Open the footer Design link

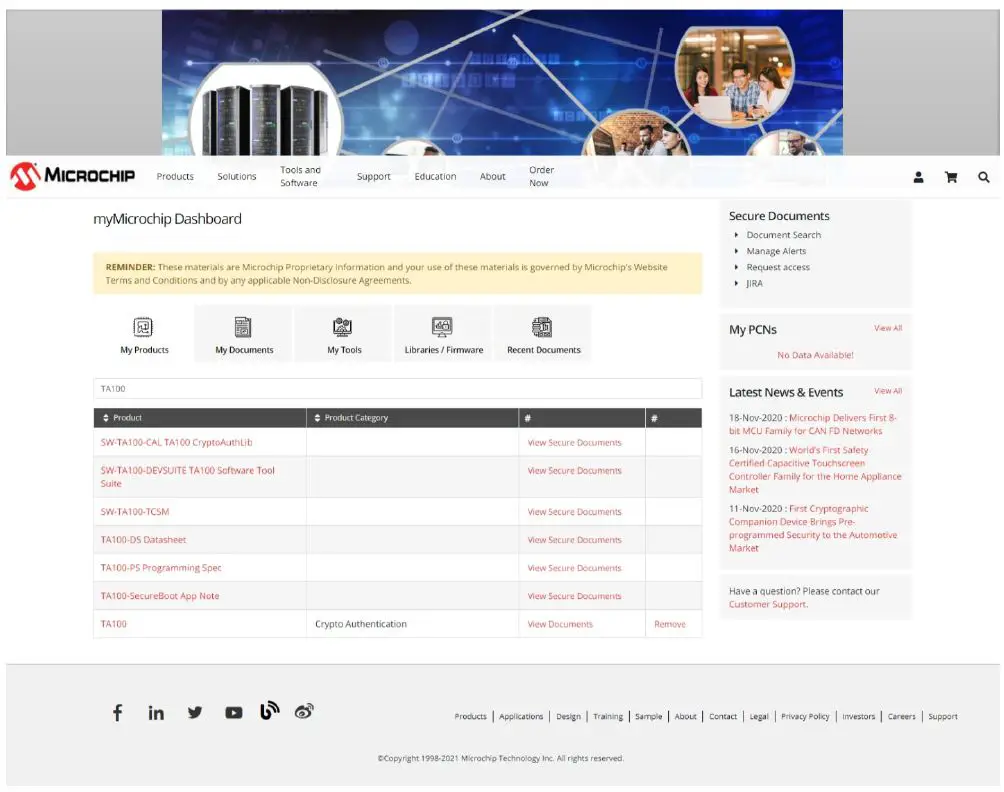[x=568, y=716]
